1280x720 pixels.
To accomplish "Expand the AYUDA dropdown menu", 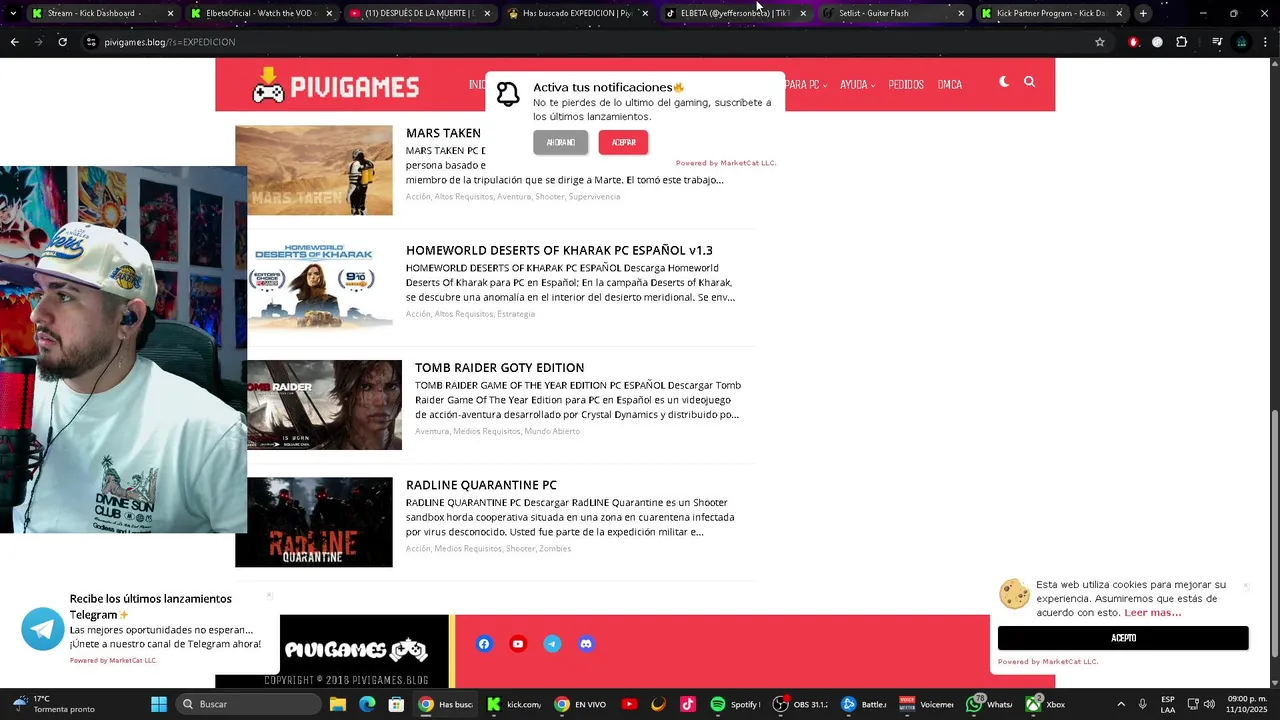I will click(x=857, y=85).
